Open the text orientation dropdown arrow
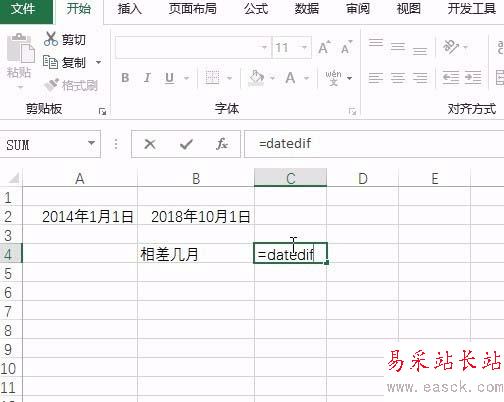The image size is (504, 402). pos(465,47)
